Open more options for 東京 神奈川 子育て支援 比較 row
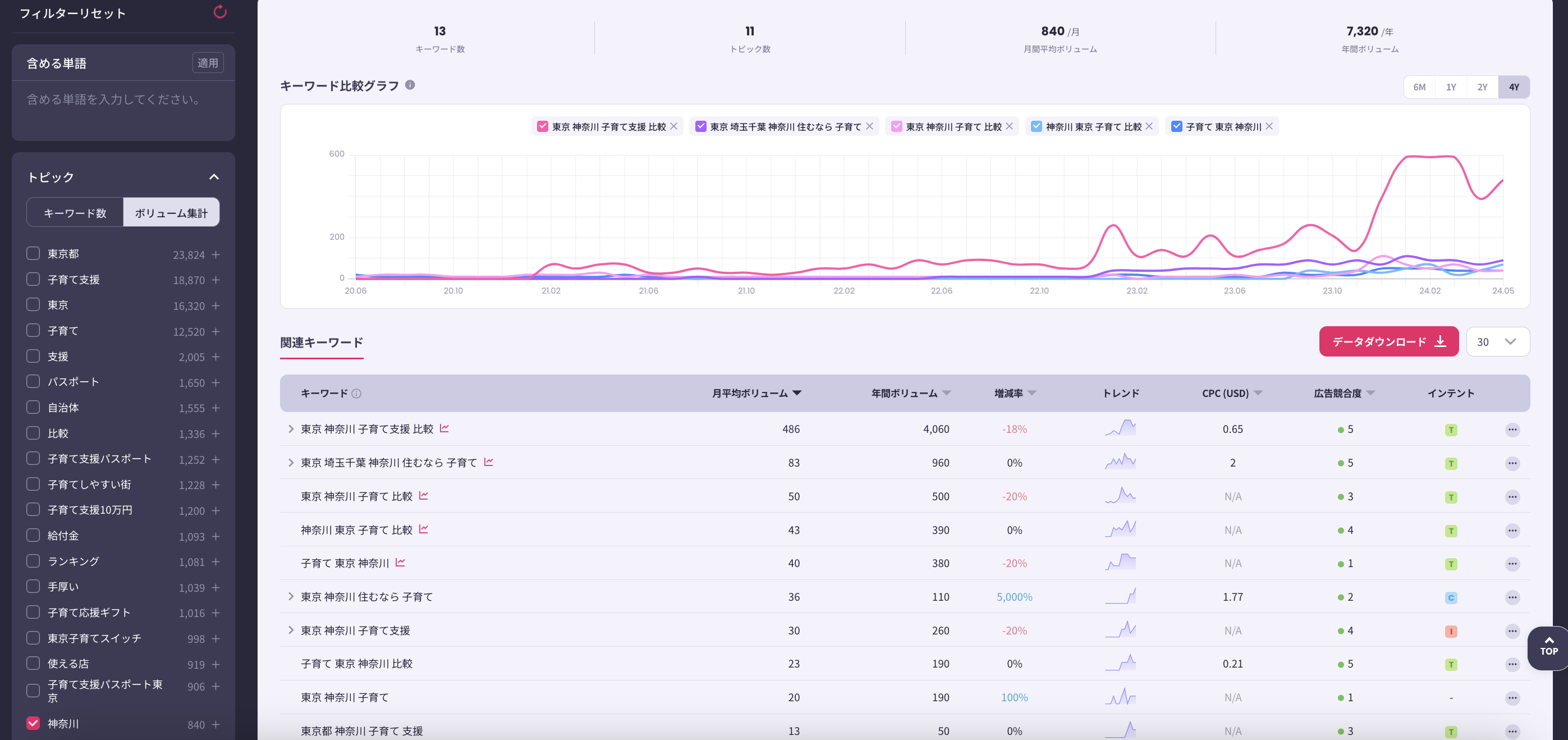The height and width of the screenshot is (740, 1568). pos(1512,430)
